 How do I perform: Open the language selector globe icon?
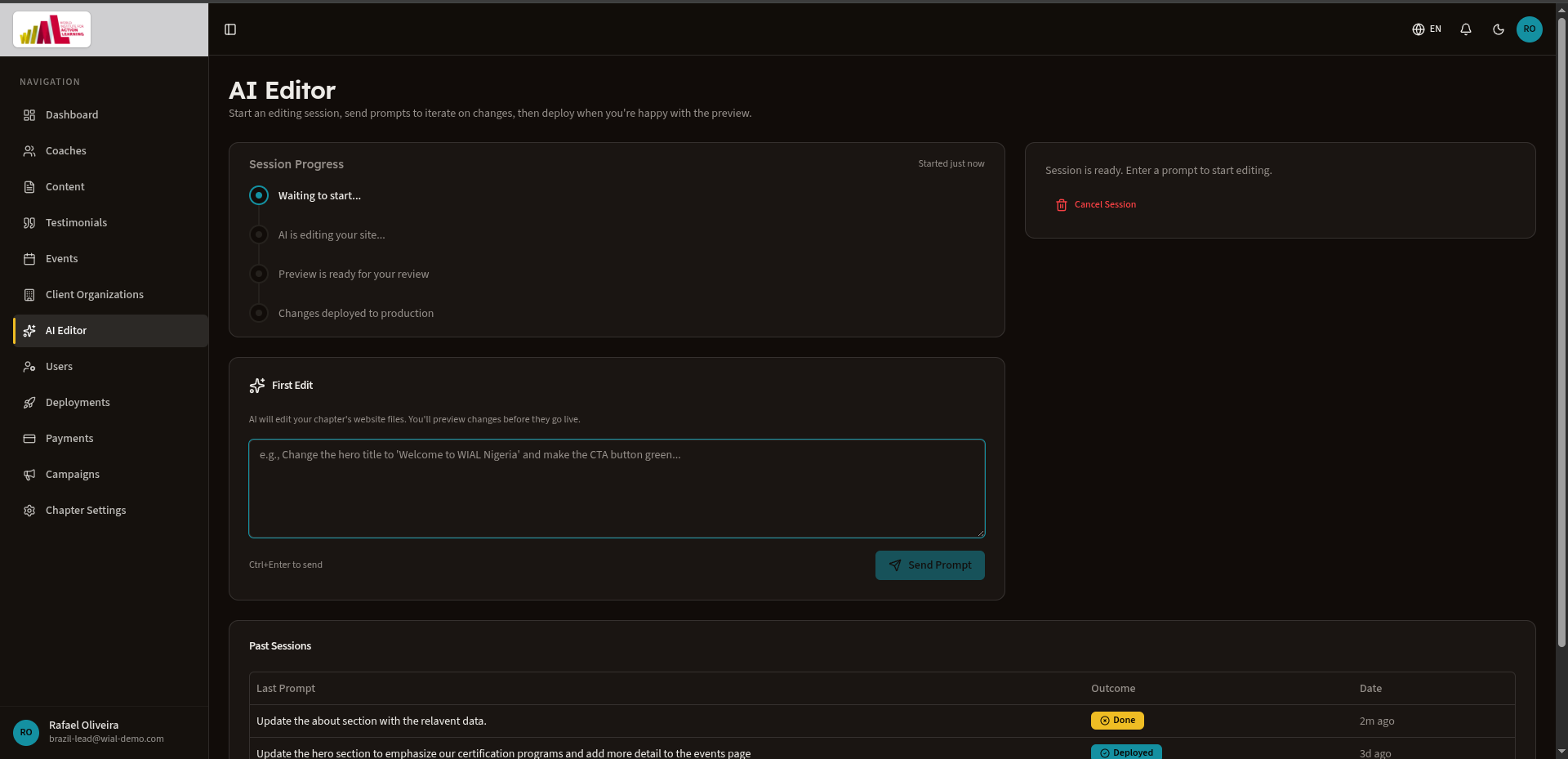(x=1419, y=29)
